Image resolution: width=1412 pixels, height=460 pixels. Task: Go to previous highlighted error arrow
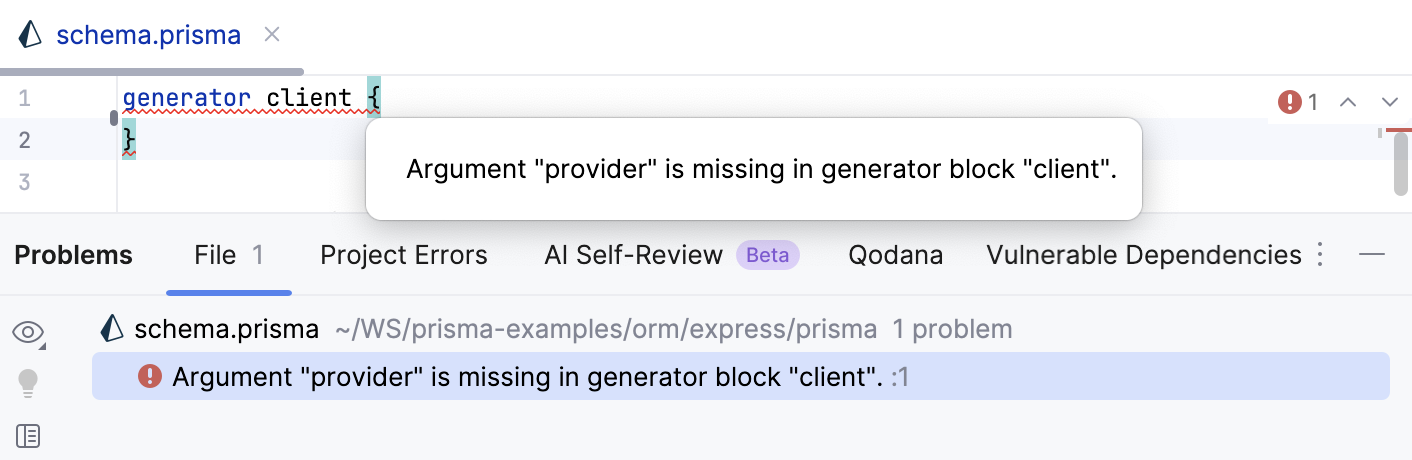click(1348, 102)
